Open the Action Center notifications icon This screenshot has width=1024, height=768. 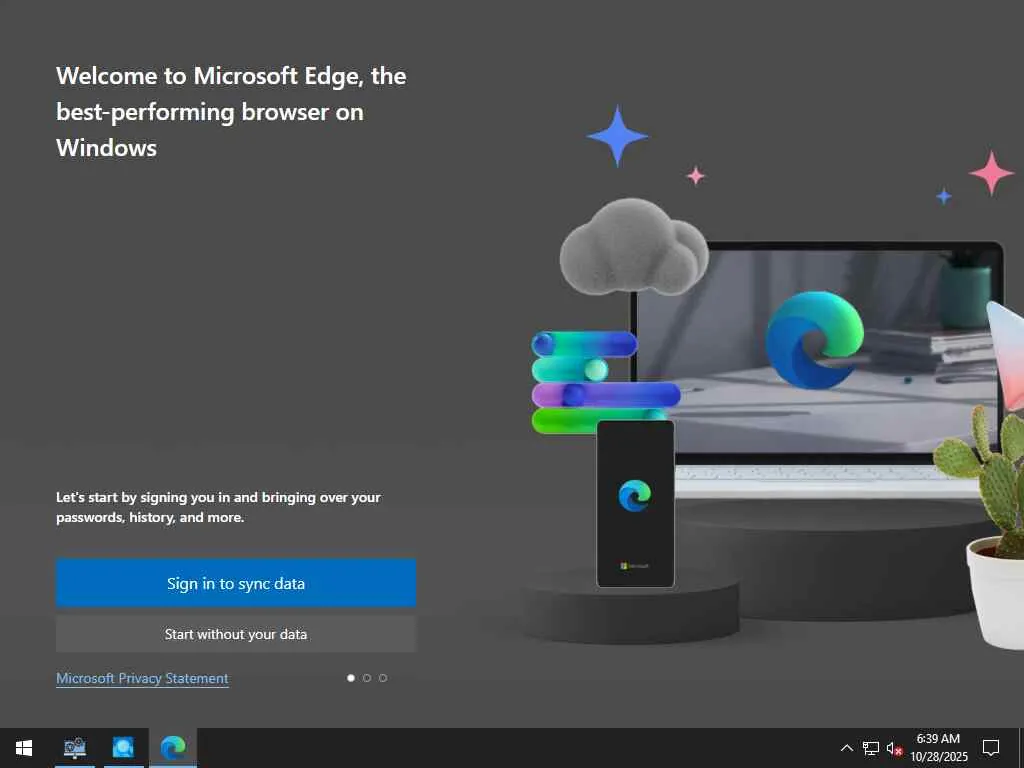tap(991, 748)
